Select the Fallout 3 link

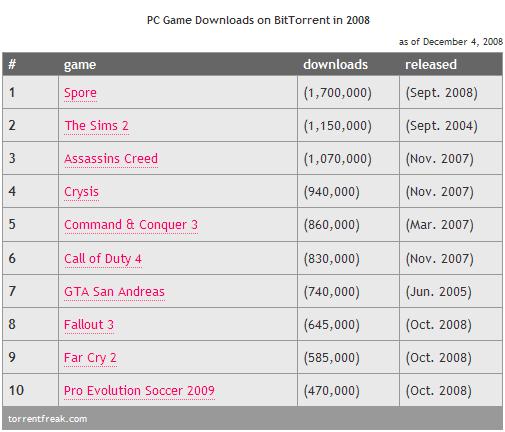(x=89, y=325)
